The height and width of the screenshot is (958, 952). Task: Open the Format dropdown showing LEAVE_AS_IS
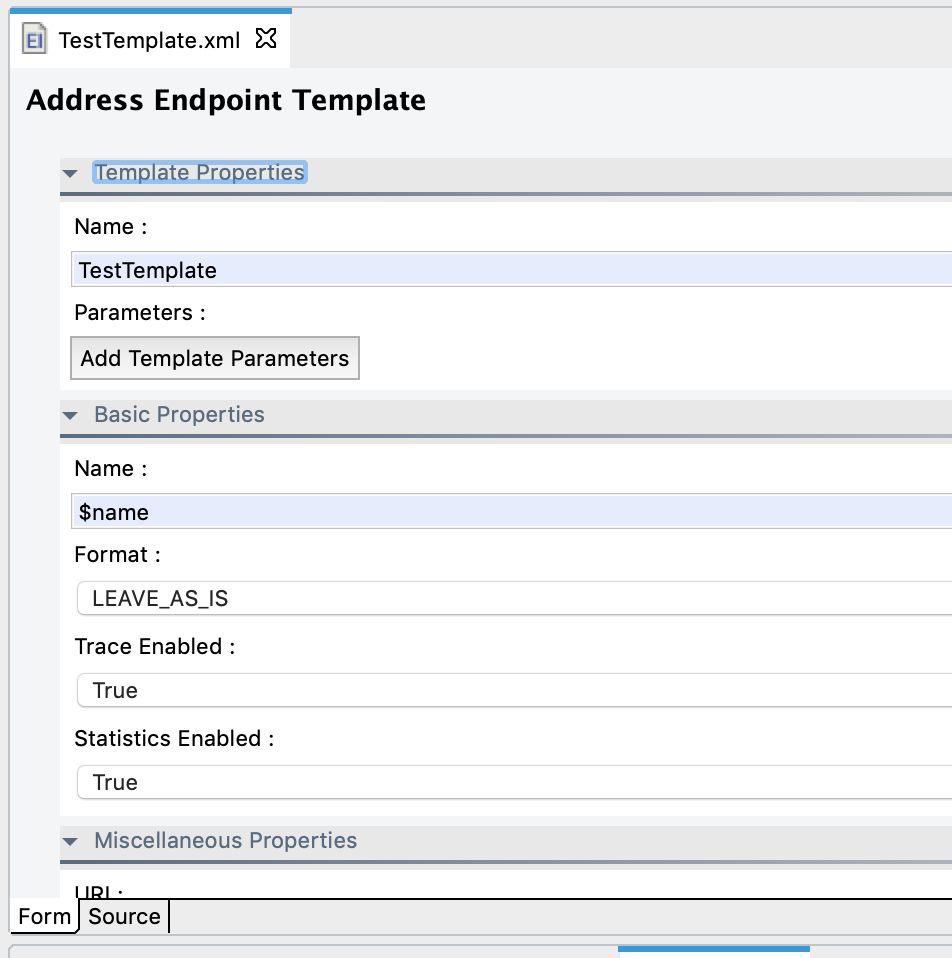click(514, 598)
